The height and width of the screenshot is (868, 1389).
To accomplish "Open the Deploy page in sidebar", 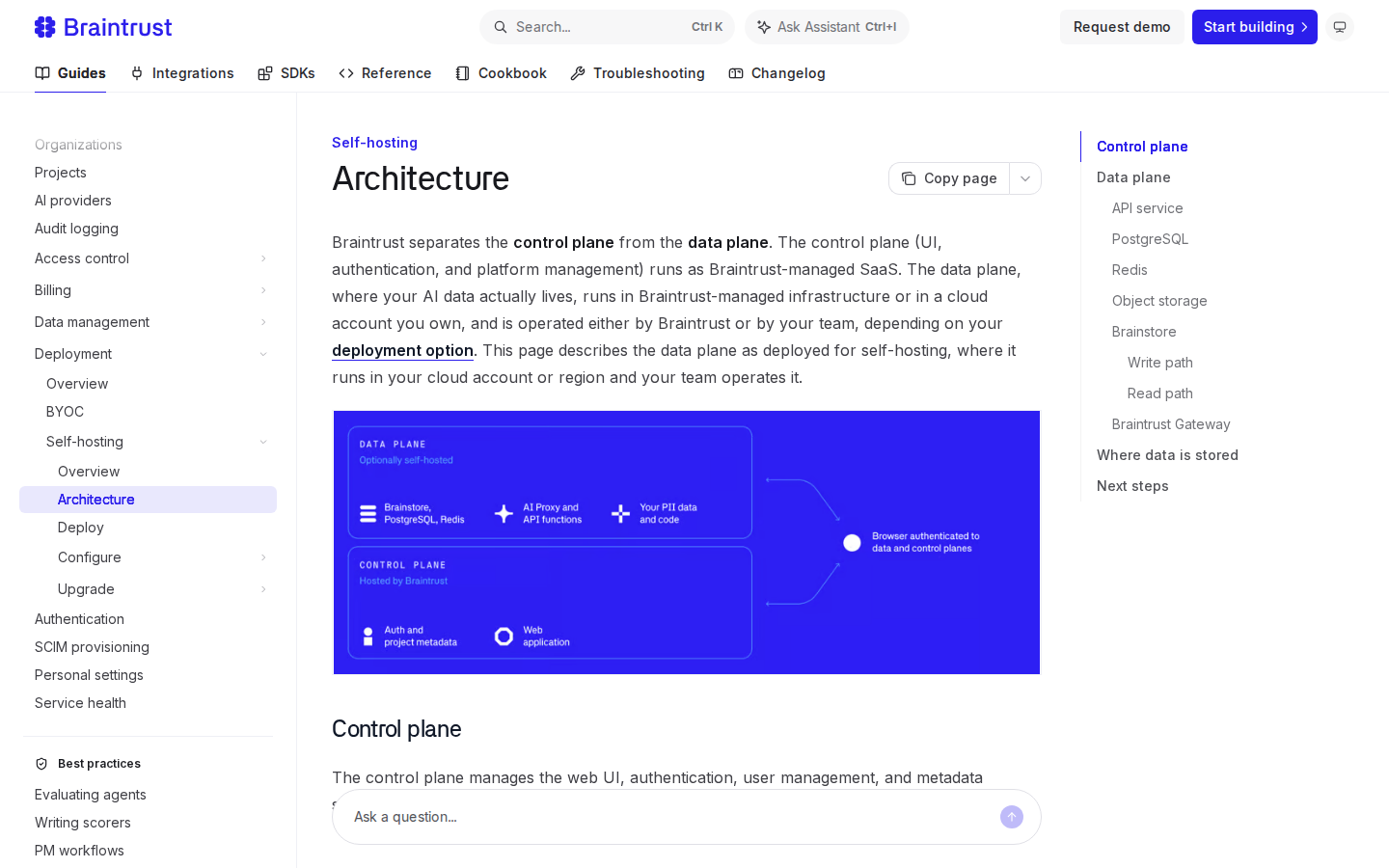I will click(x=81, y=528).
